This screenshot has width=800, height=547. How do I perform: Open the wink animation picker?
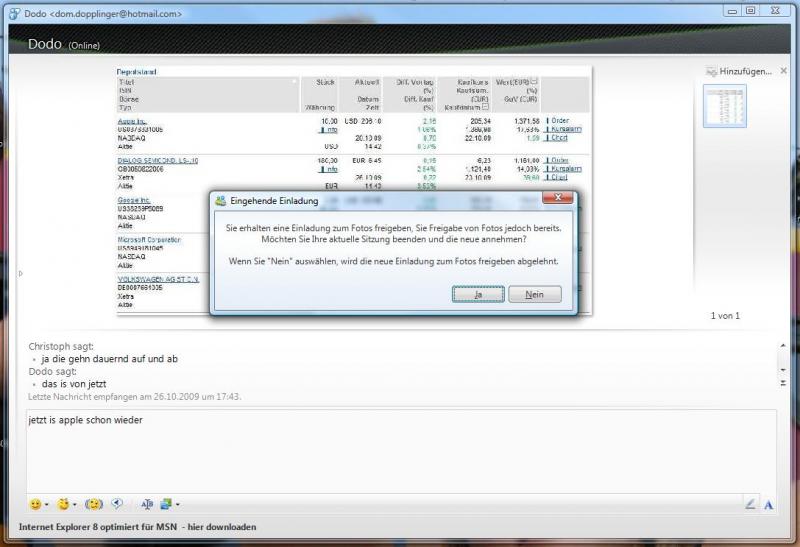(x=63, y=504)
